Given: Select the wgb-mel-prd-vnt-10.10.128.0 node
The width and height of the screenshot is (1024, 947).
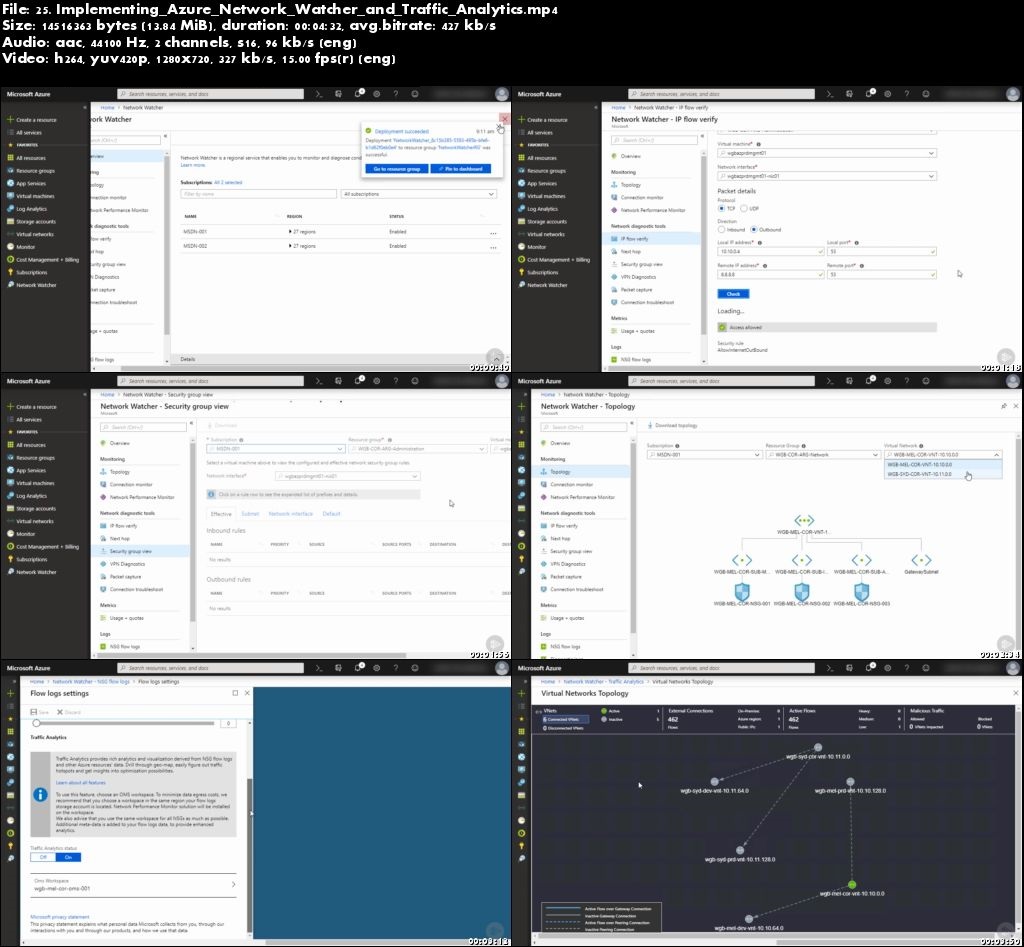Looking at the screenshot, I should [850, 781].
